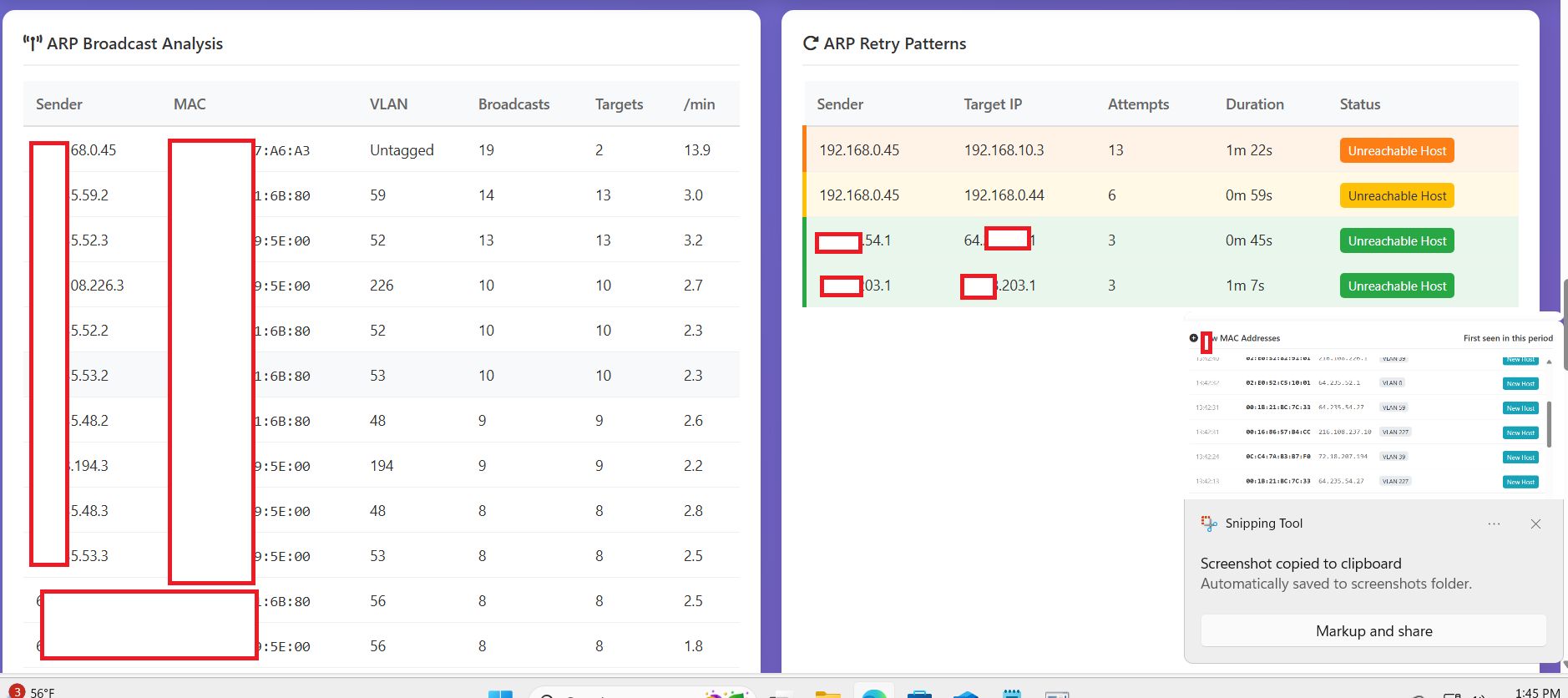Click the ARP Retry Patterns refresh icon
The width and height of the screenshot is (1568, 698).
coord(810,43)
